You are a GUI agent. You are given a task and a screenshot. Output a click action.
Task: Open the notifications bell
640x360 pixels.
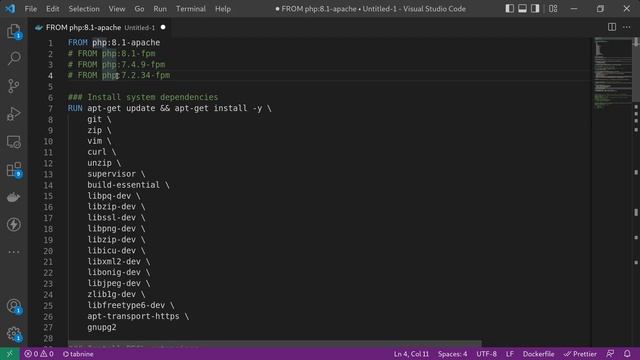pyautogui.click(x=627, y=354)
